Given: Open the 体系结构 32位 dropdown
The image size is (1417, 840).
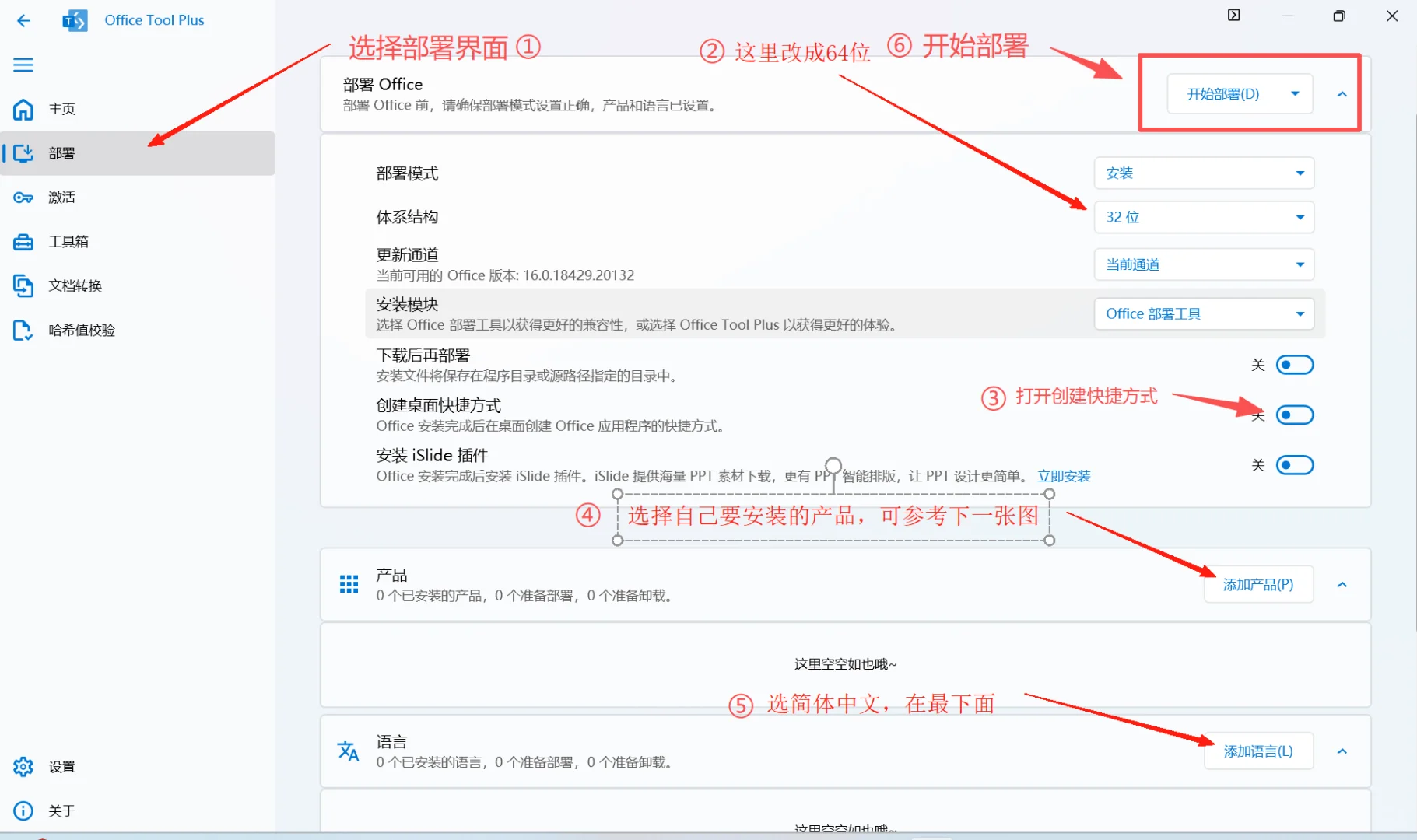Looking at the screenshot, I should (x=1203, y=217).
